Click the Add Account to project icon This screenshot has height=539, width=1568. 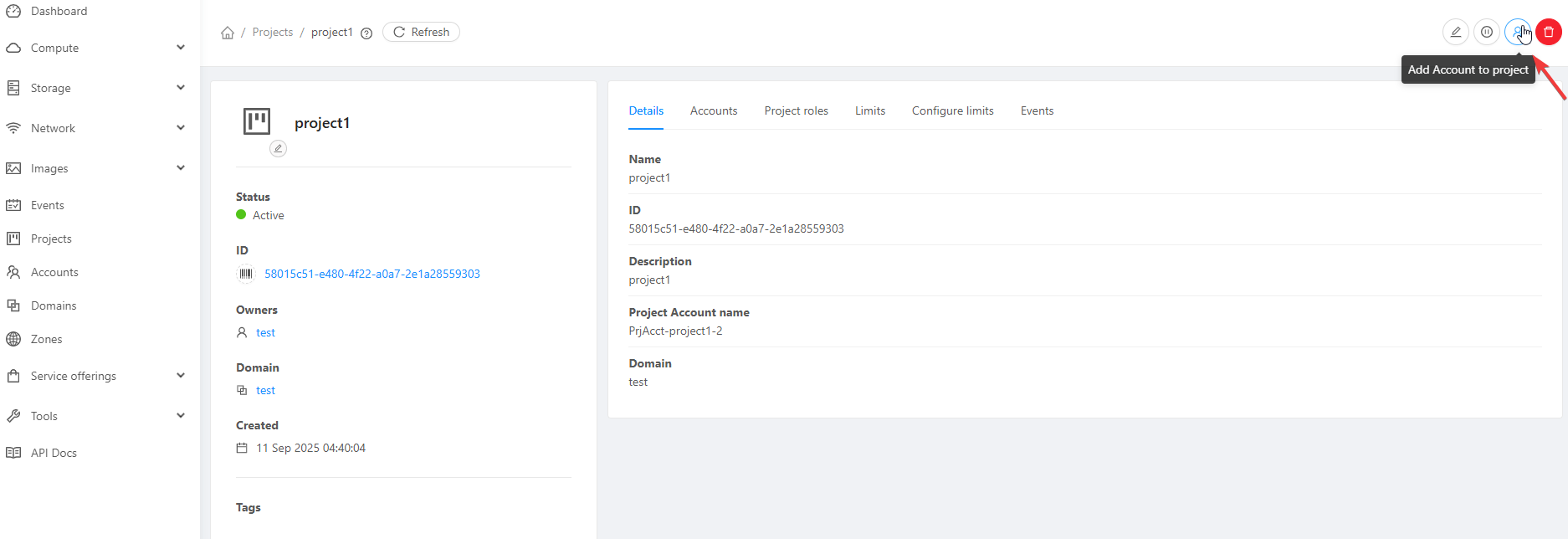coord(1517,32)
